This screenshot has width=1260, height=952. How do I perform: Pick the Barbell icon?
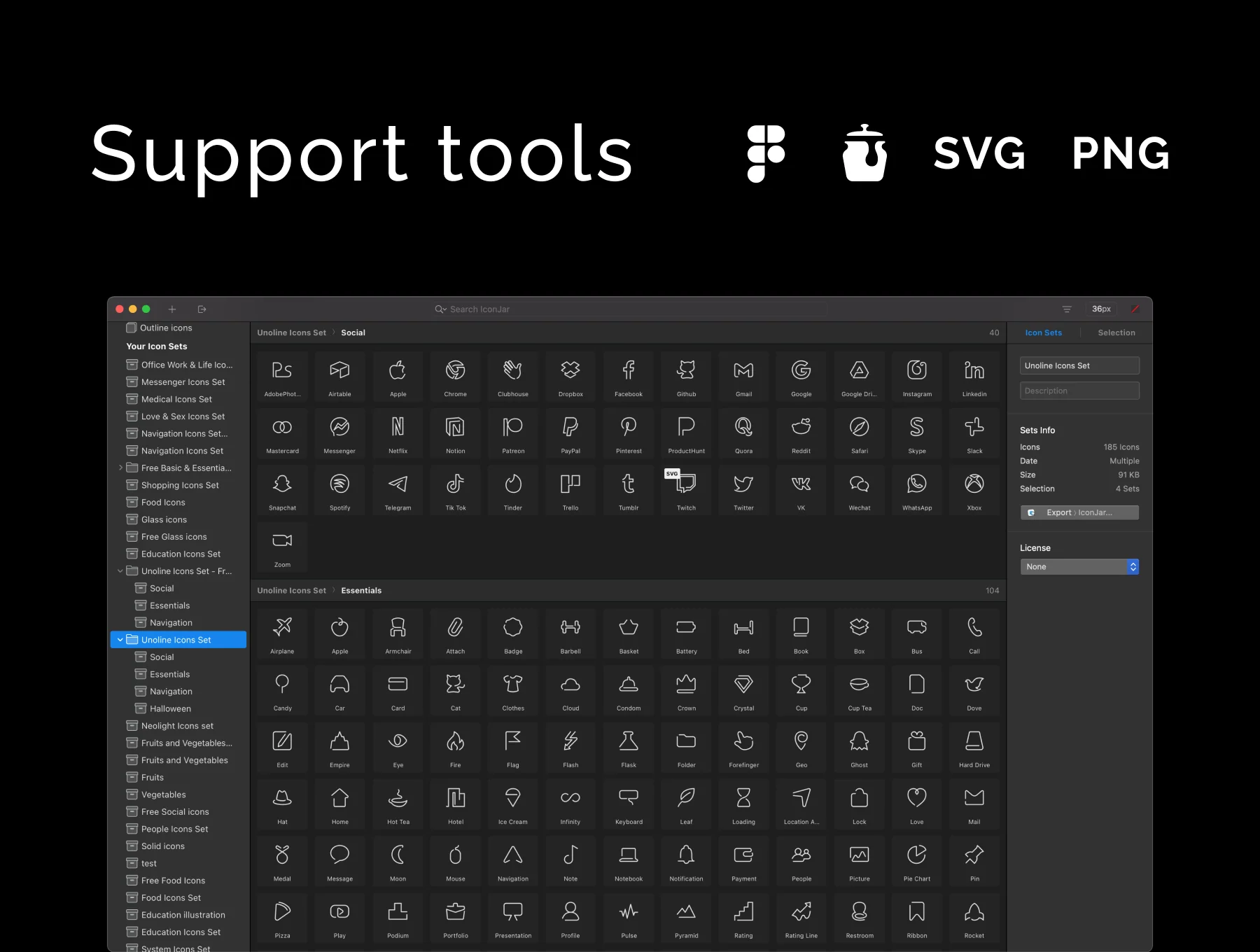click(570, 633)
